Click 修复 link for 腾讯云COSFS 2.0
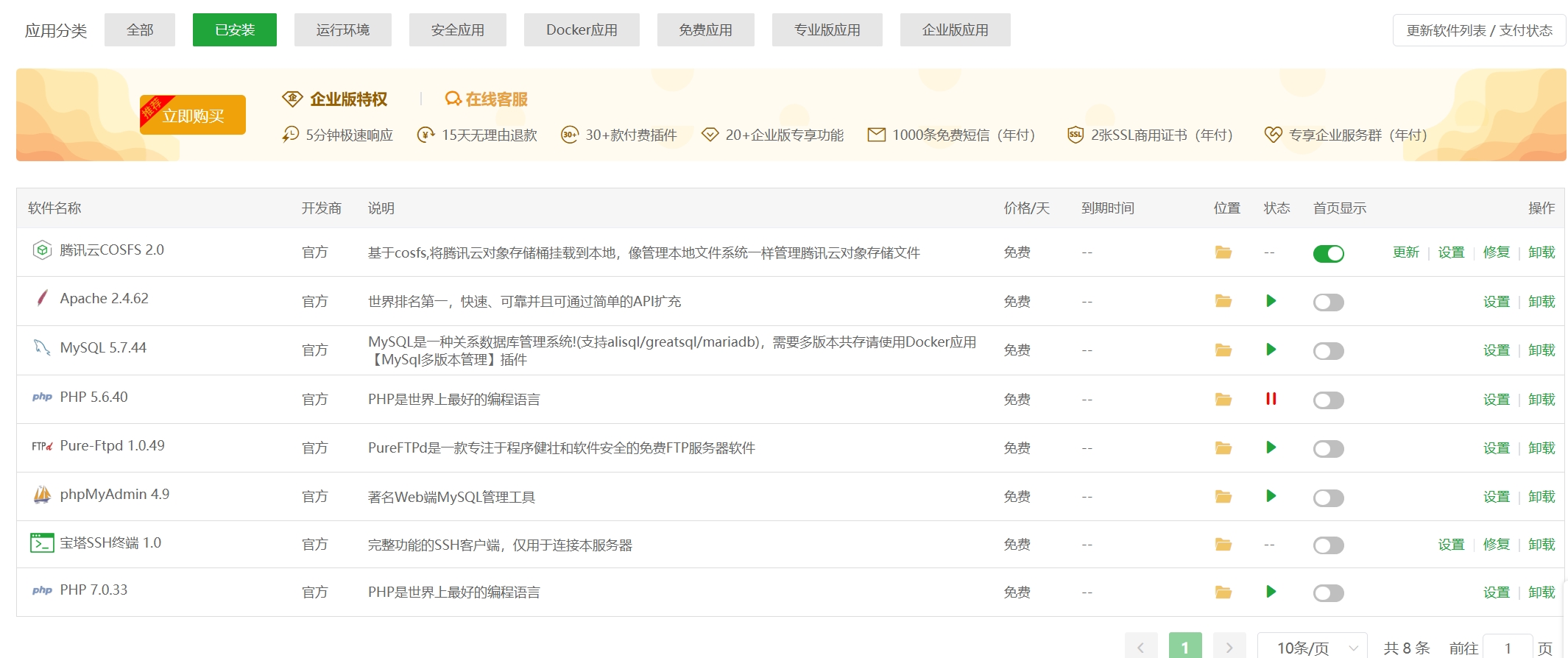This screenshot has width=1568, height=658. coord(1496,252)
